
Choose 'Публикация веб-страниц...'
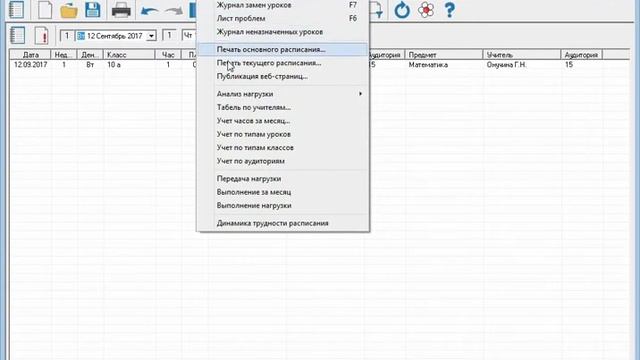point(283,76)
